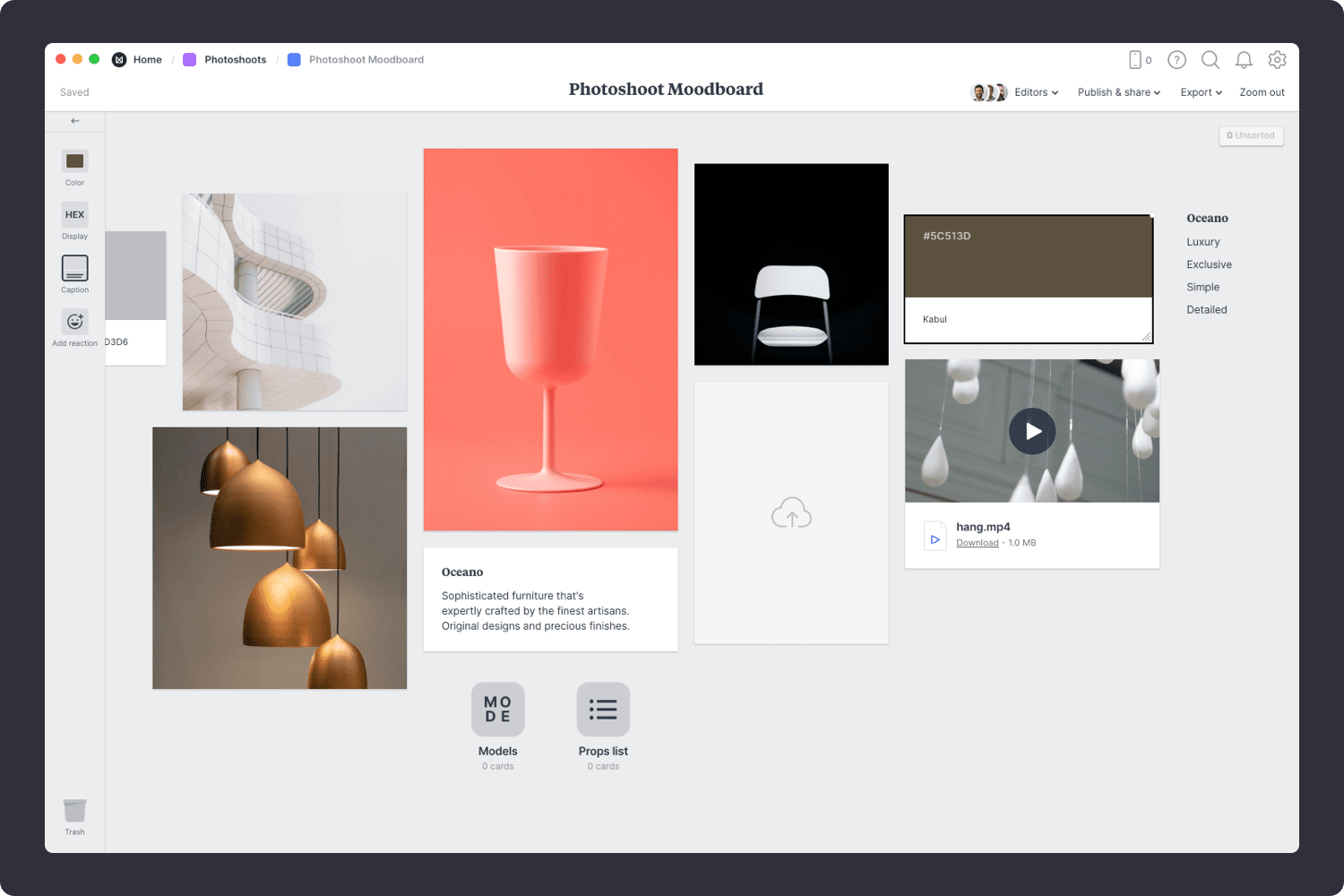Click the Add reaction smiley icon
The width and height of the screenshot is (1344, 896).
74,322
